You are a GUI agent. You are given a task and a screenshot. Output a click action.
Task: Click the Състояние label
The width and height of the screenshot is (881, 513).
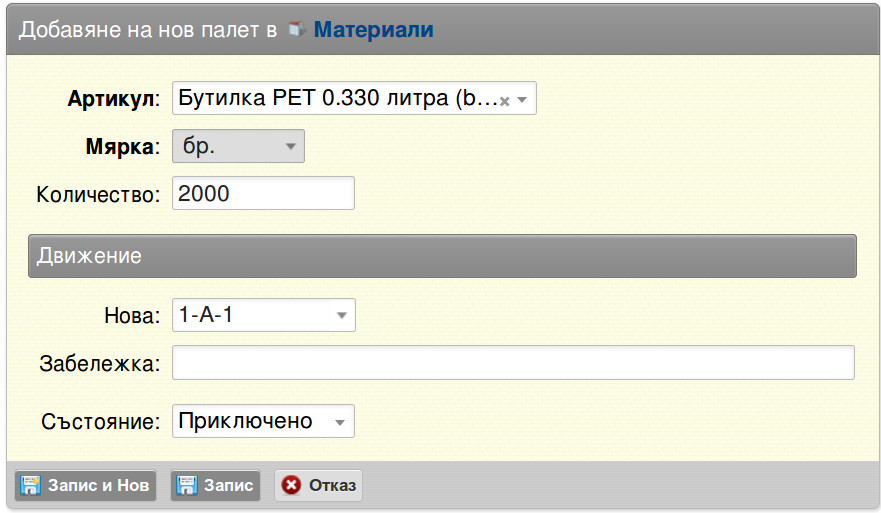click(x=101, y=421)
